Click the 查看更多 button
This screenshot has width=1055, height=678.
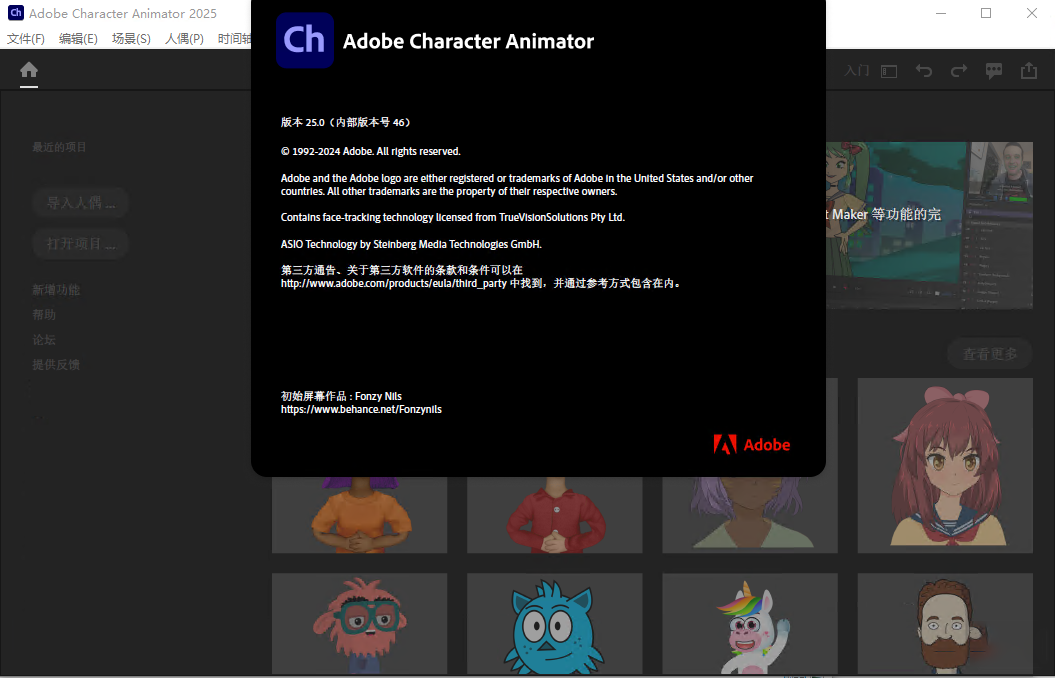point(990,354)
